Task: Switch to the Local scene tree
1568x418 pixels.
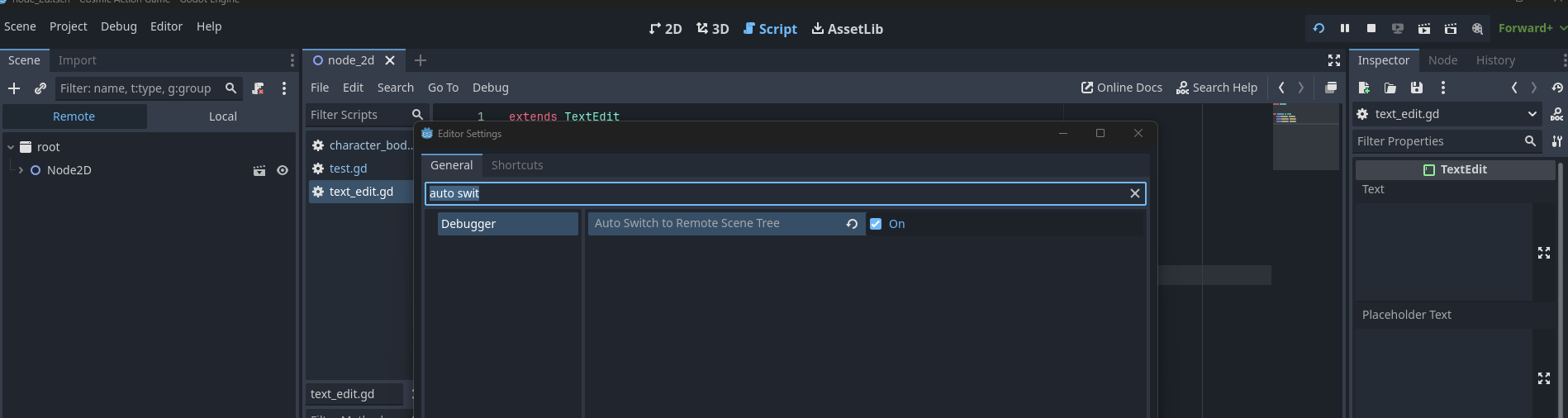Action: 222,116
